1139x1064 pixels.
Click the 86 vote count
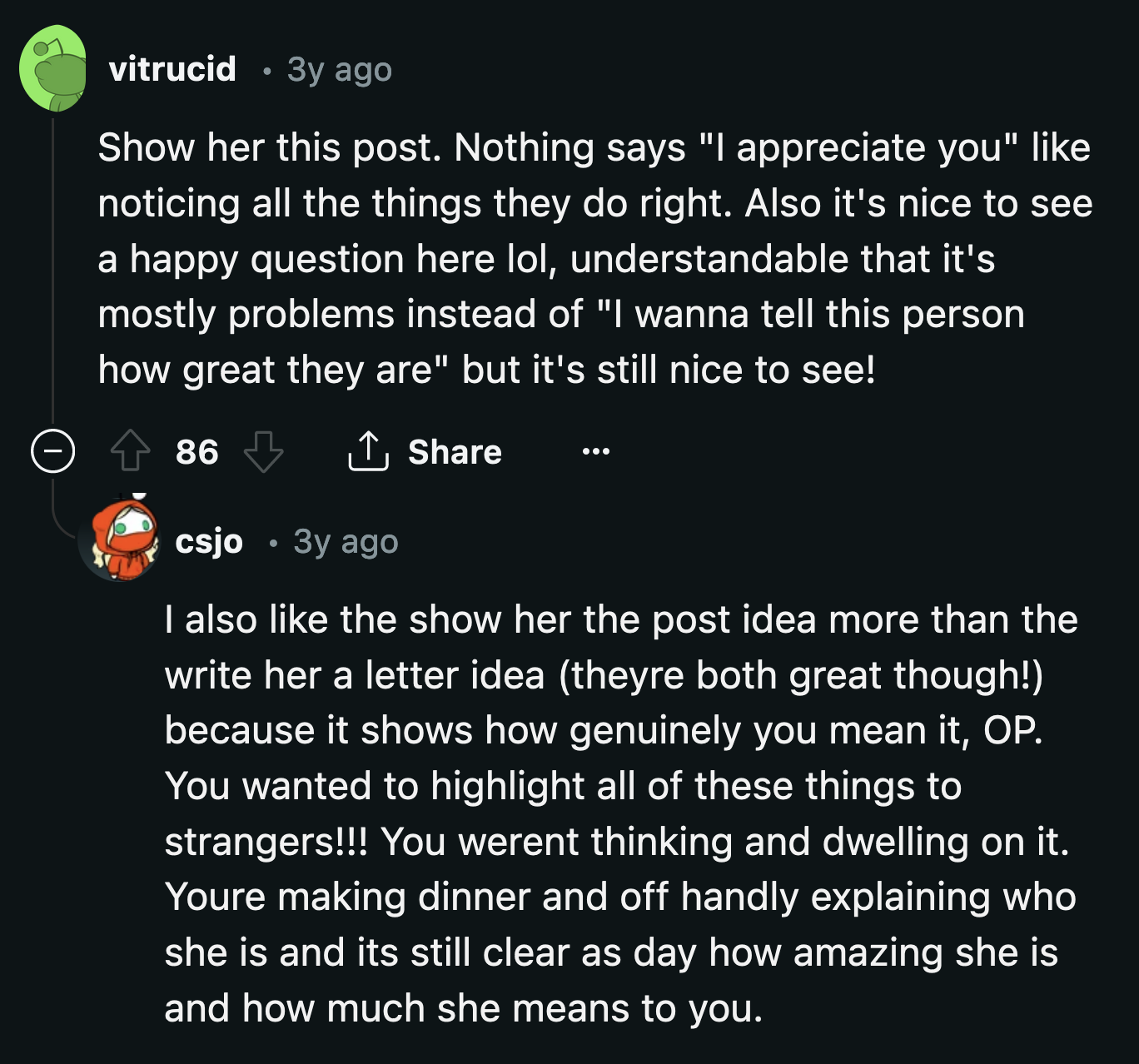pyautogui.click(x=195, y=452)
